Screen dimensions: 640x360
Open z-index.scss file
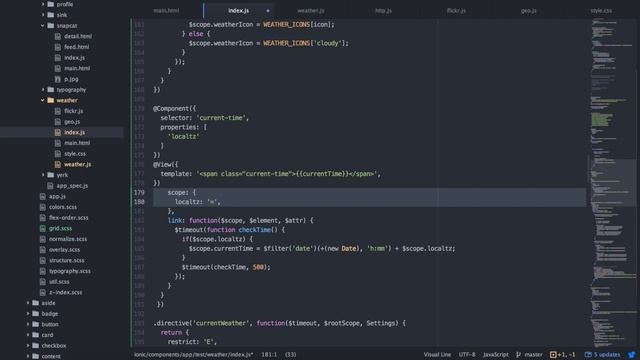click(65, 292)
